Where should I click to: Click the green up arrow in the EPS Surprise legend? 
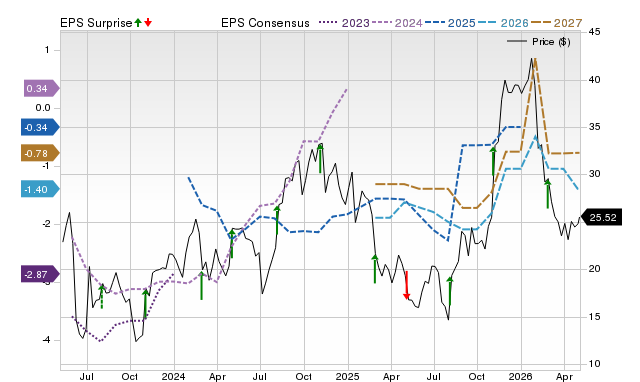[138, 22]
